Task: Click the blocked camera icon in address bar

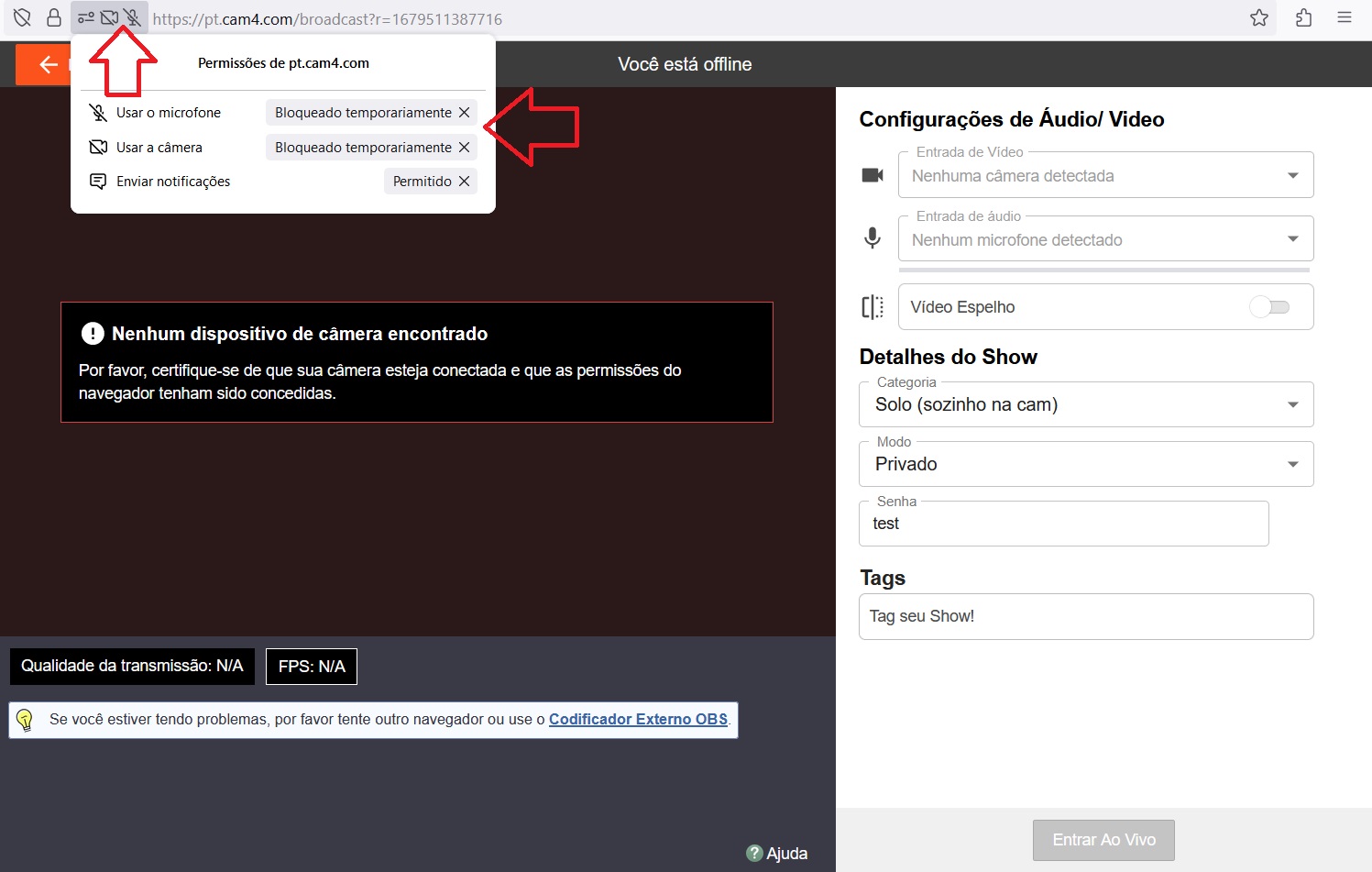Action: 110,17
